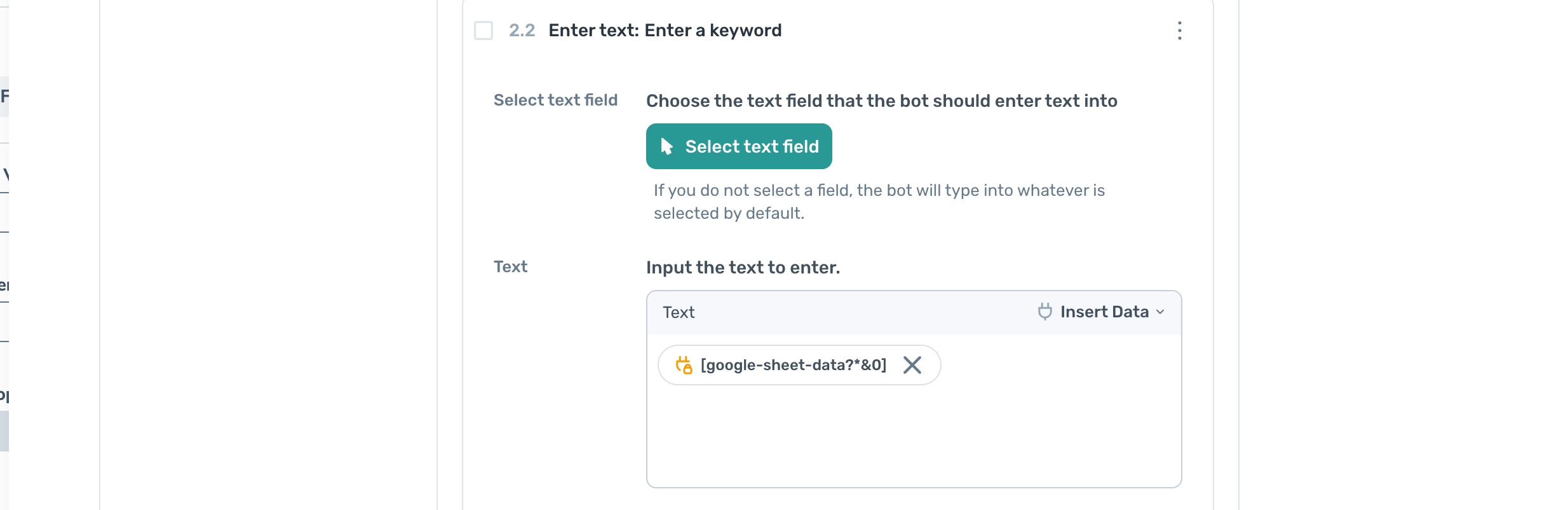Click the Select text field button

pos(739,146)
